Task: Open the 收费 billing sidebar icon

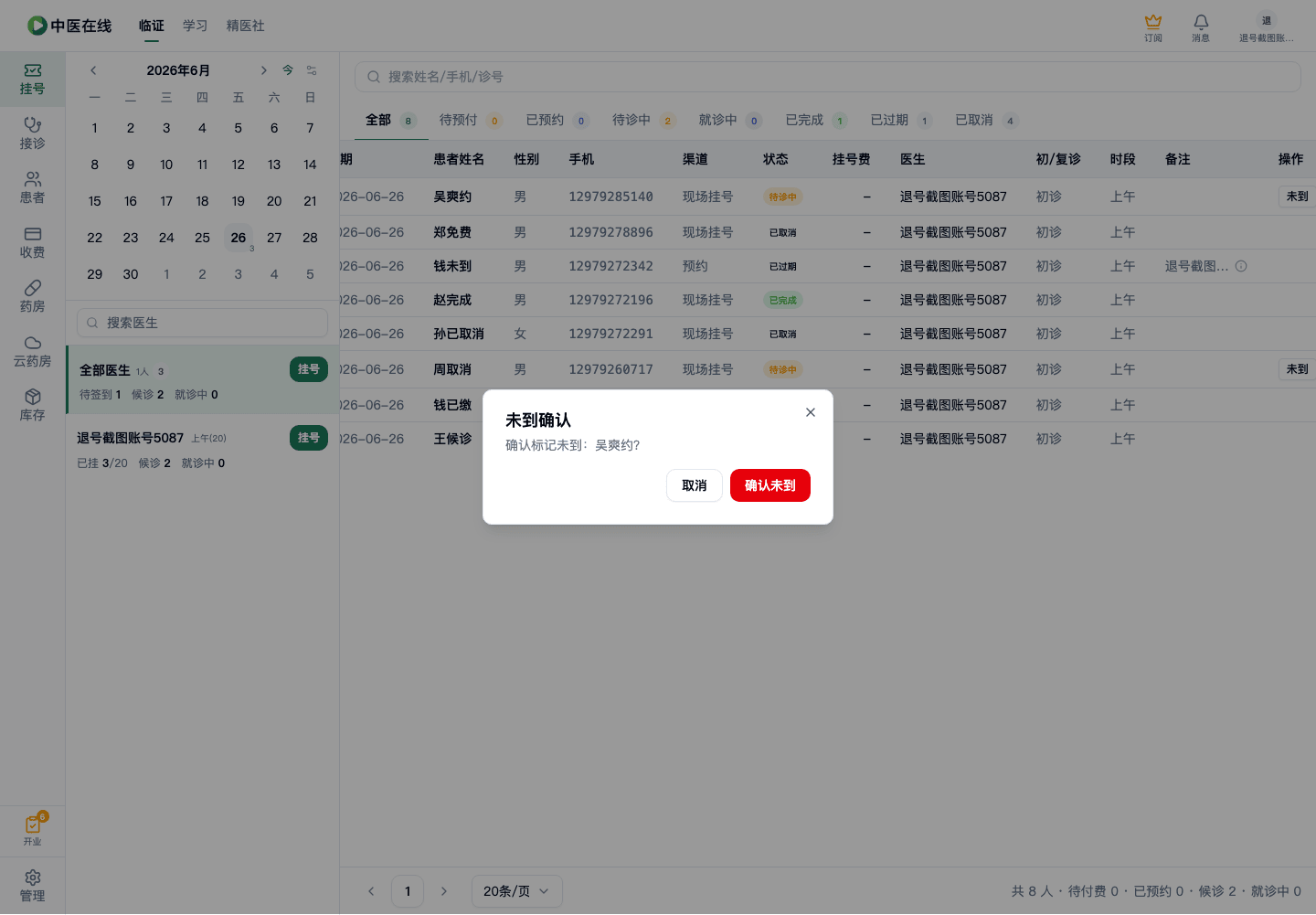Action: pos(32,242)
